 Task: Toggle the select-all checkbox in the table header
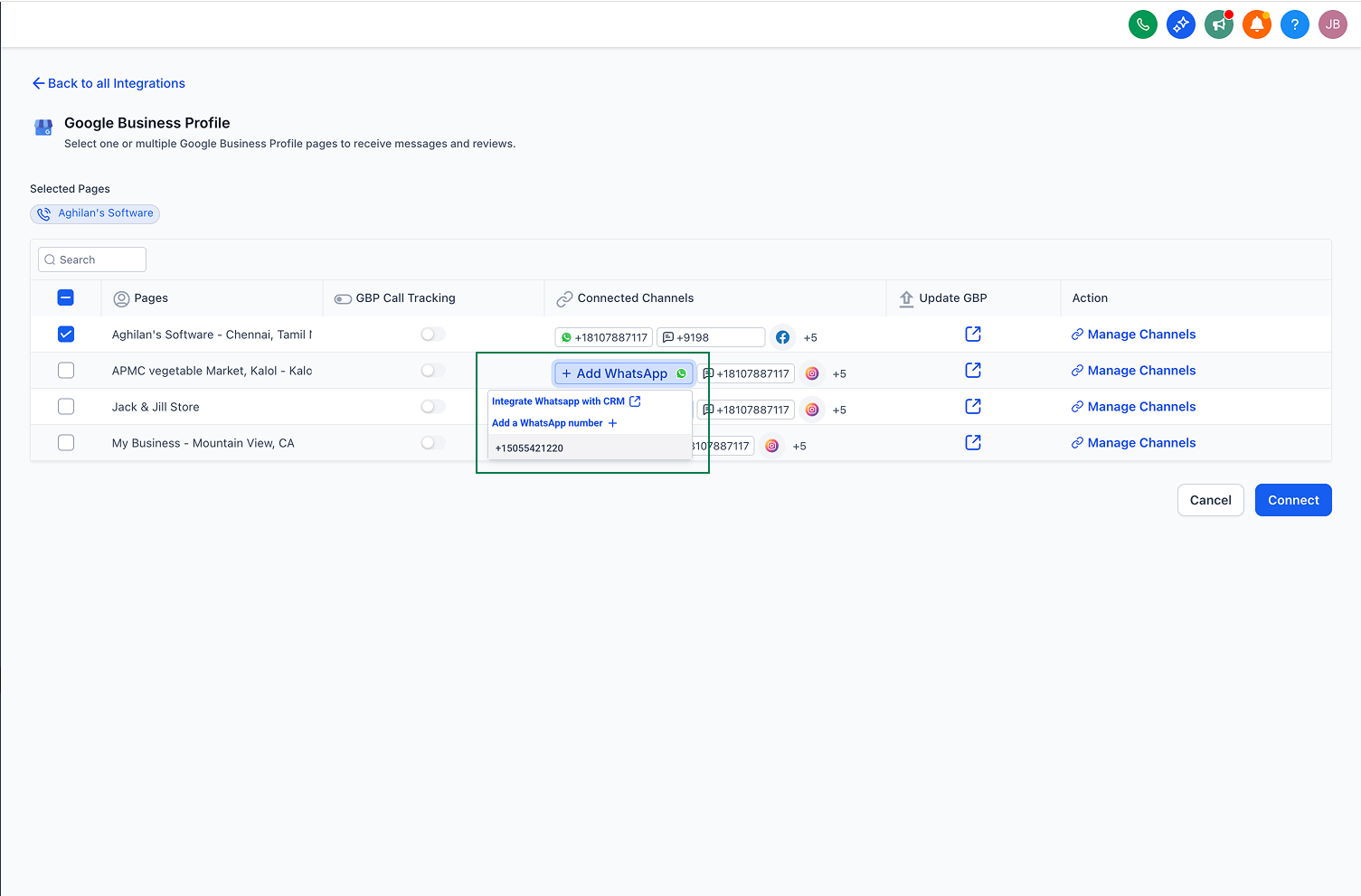tap(65, 297)
